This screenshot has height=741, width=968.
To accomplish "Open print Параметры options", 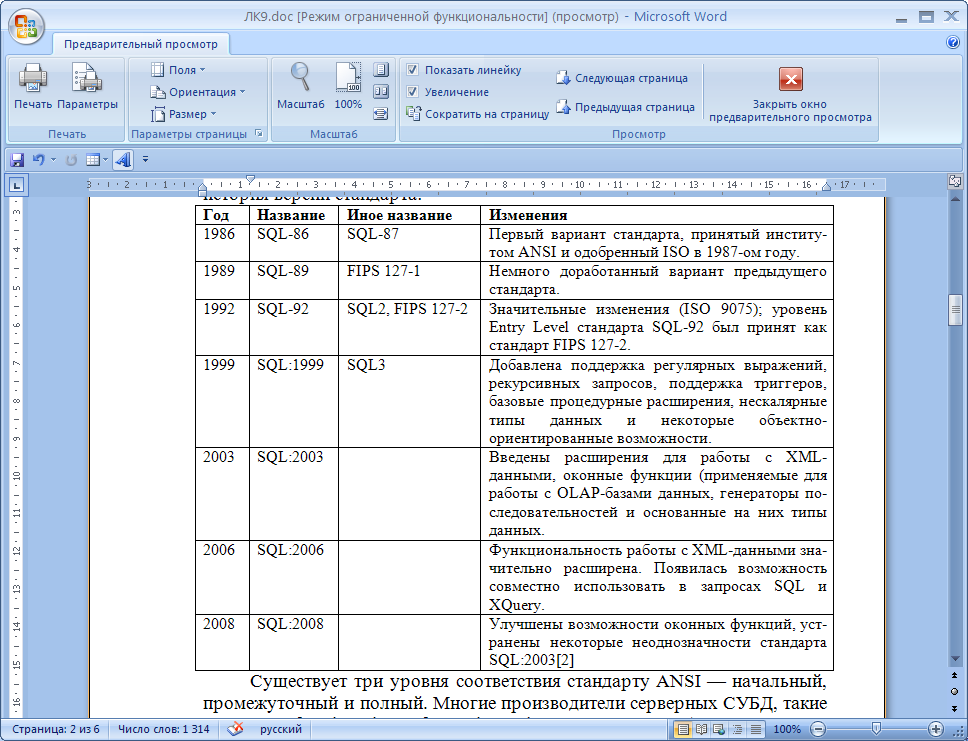I will pyautogui.click(x=87, y=87).
